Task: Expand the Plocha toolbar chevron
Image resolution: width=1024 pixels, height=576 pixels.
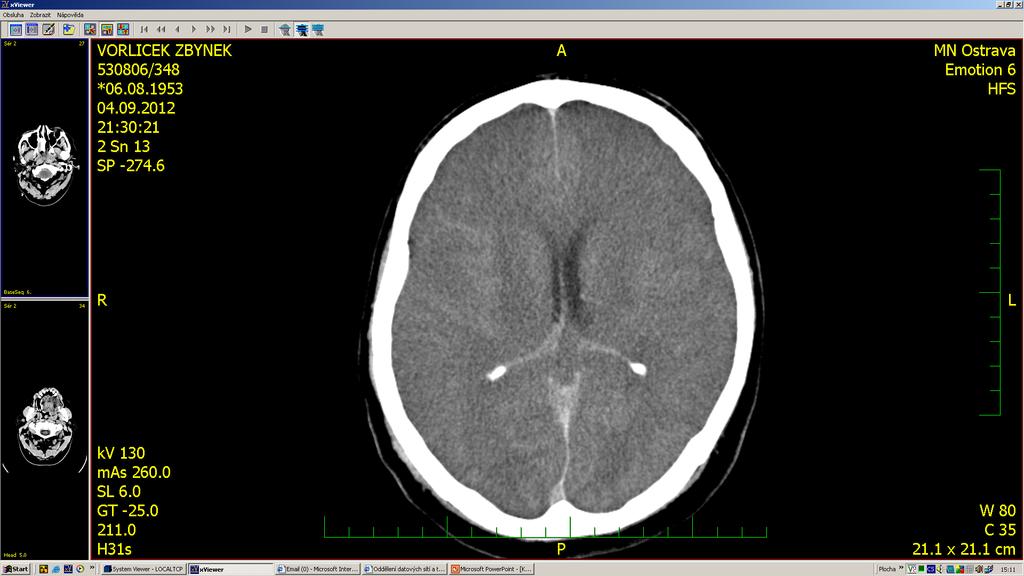Action: click(902, 568)
